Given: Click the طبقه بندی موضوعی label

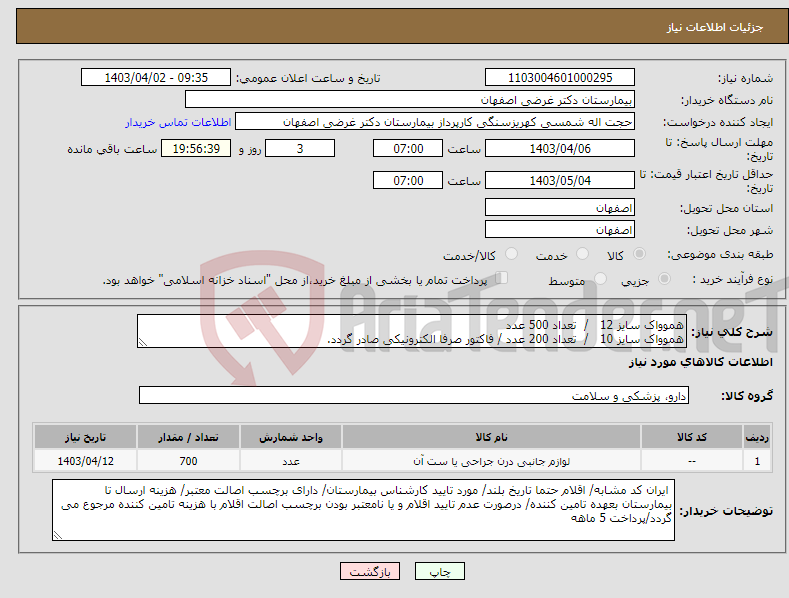Looking at the screenshot, I should (x=720, y=255).
